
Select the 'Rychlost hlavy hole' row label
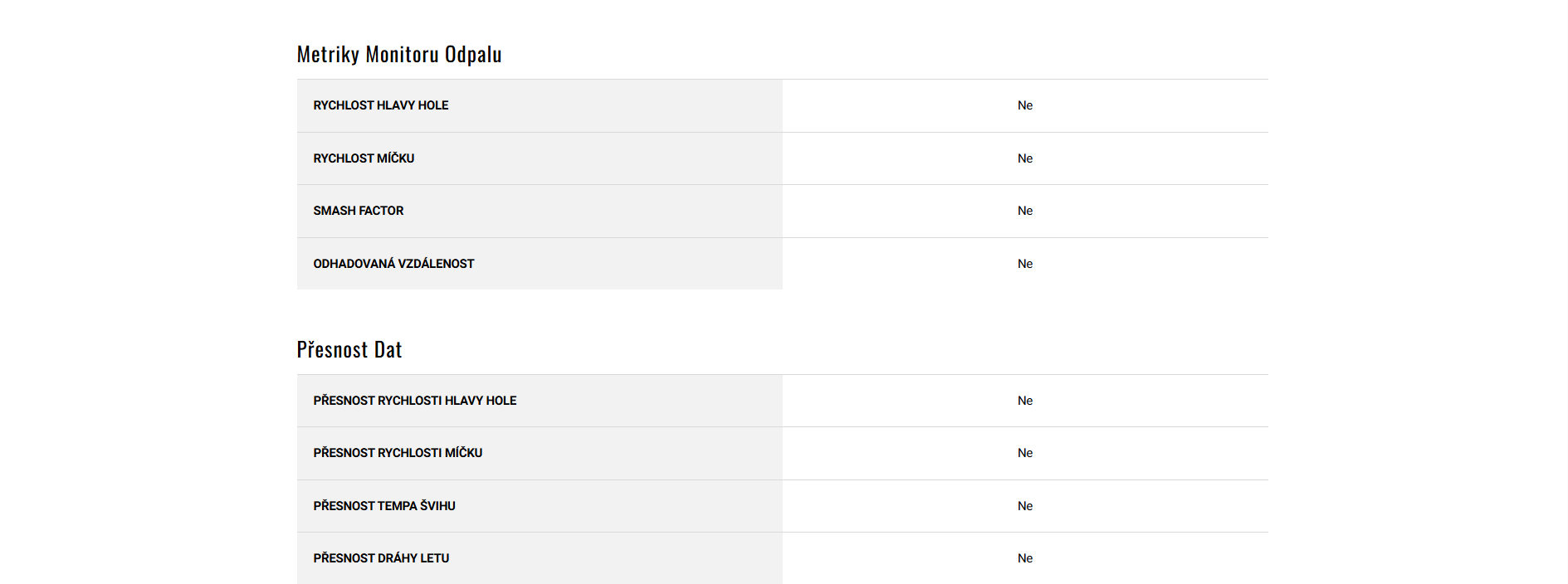[x=380, y=105]
